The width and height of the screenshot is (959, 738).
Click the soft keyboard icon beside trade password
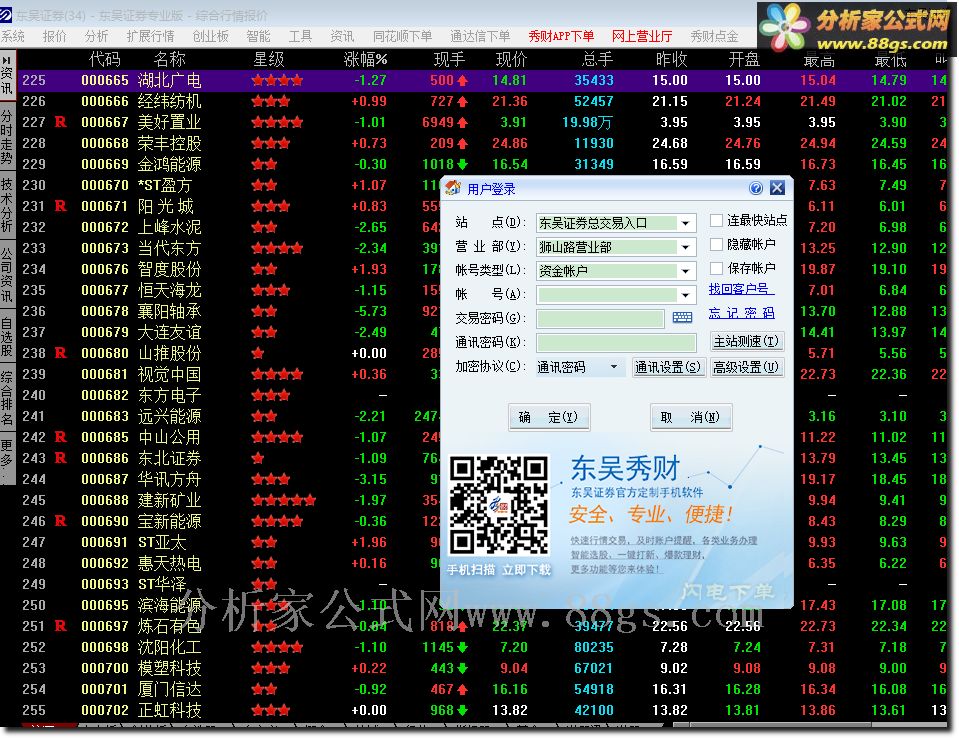pyautogui.click(x=682, y=317)
